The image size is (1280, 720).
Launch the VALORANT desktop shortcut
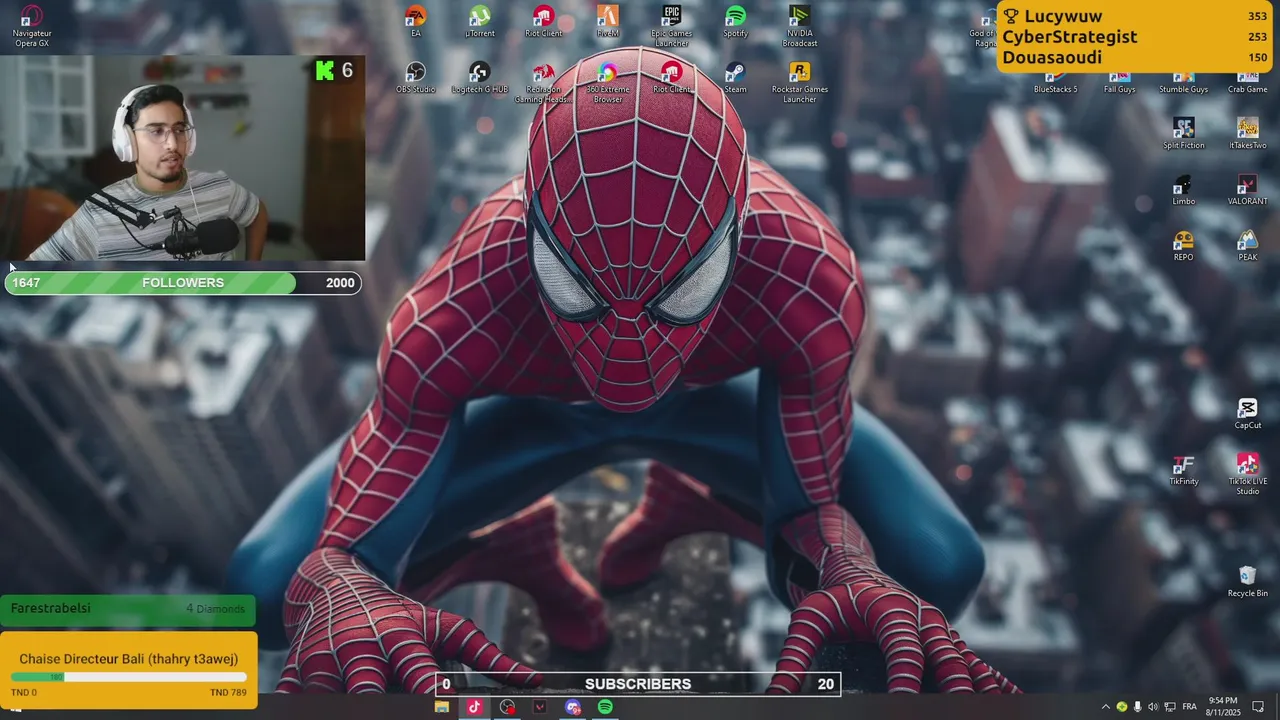point(1248,189)
